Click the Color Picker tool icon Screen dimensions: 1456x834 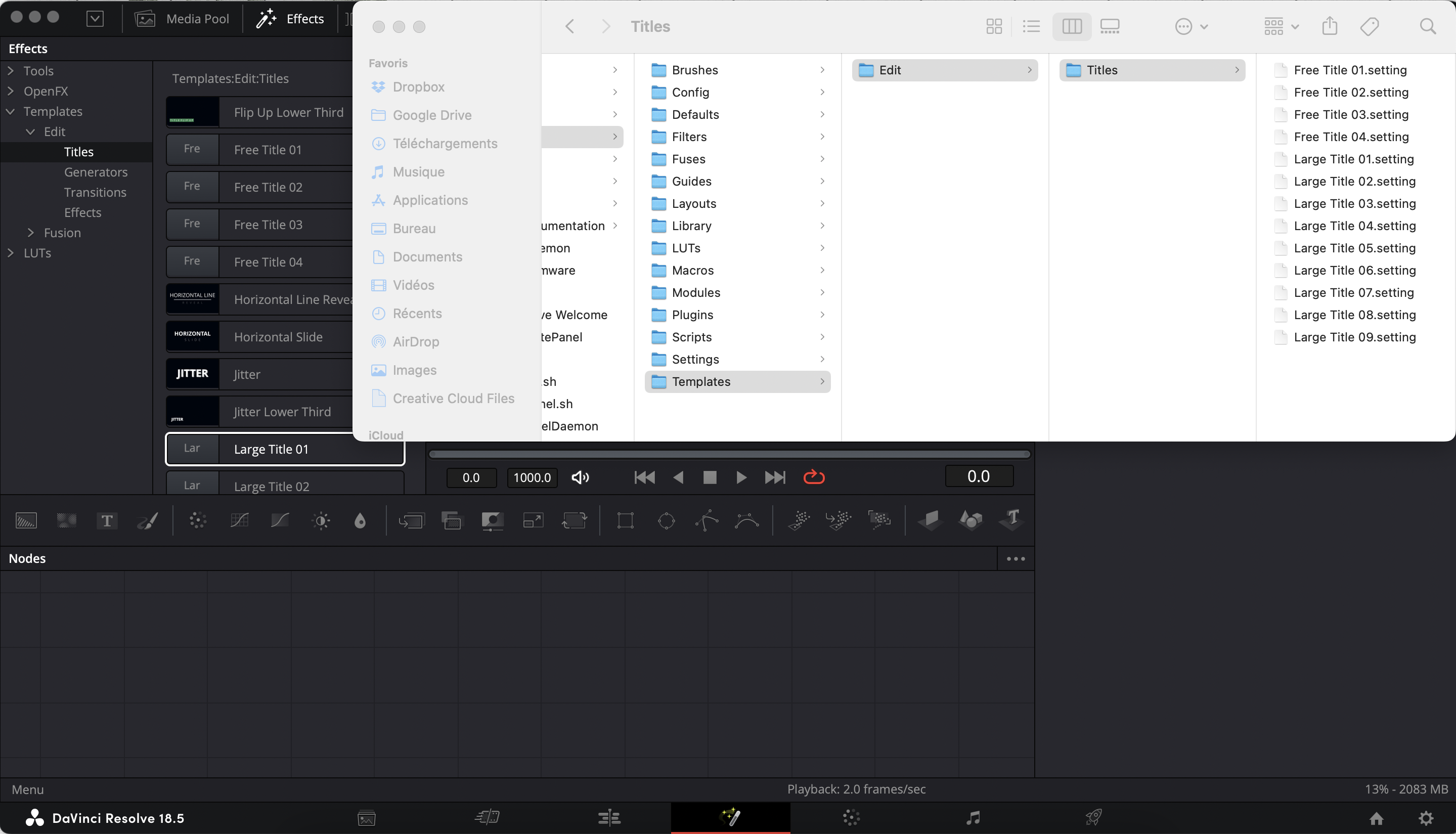(362, 519)
